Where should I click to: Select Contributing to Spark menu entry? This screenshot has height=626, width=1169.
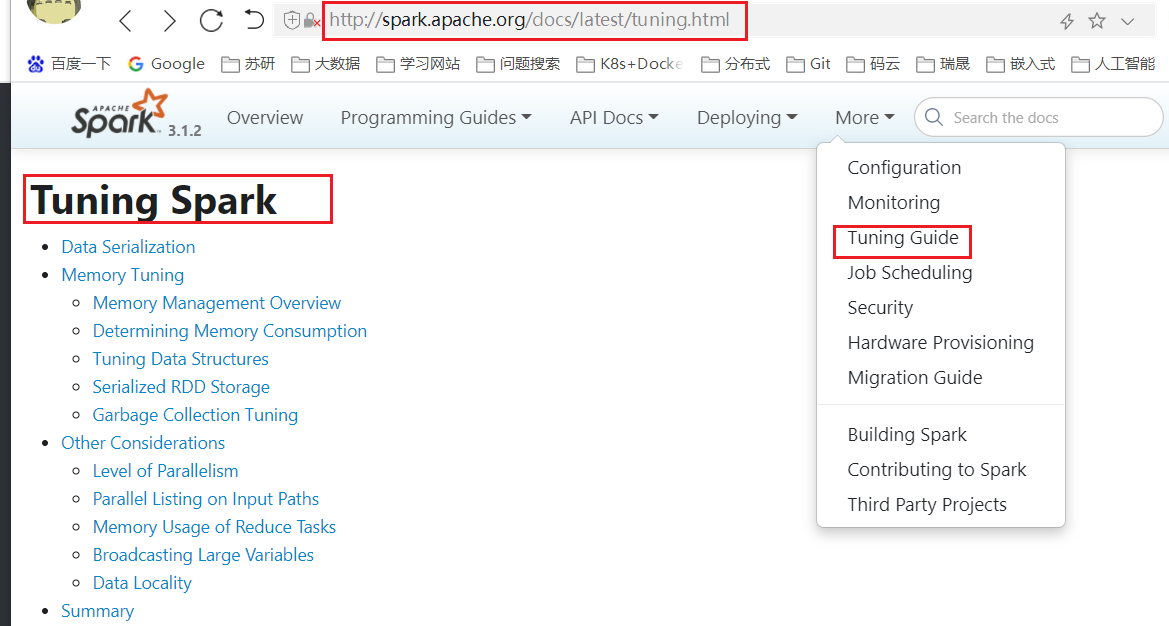(936, 470)
